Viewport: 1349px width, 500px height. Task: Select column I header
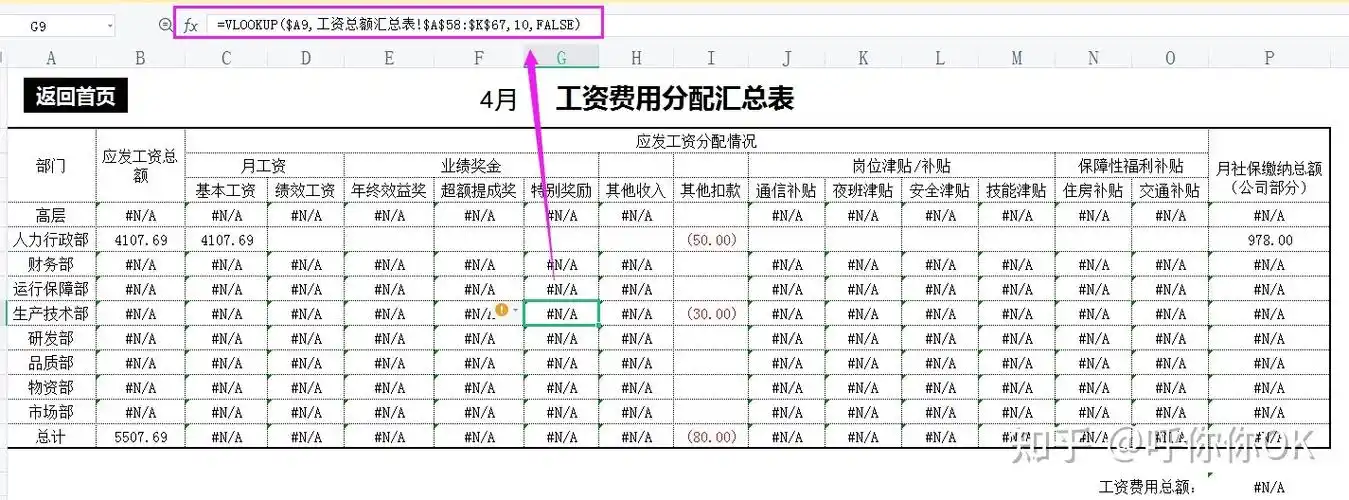tap(710, 59)
